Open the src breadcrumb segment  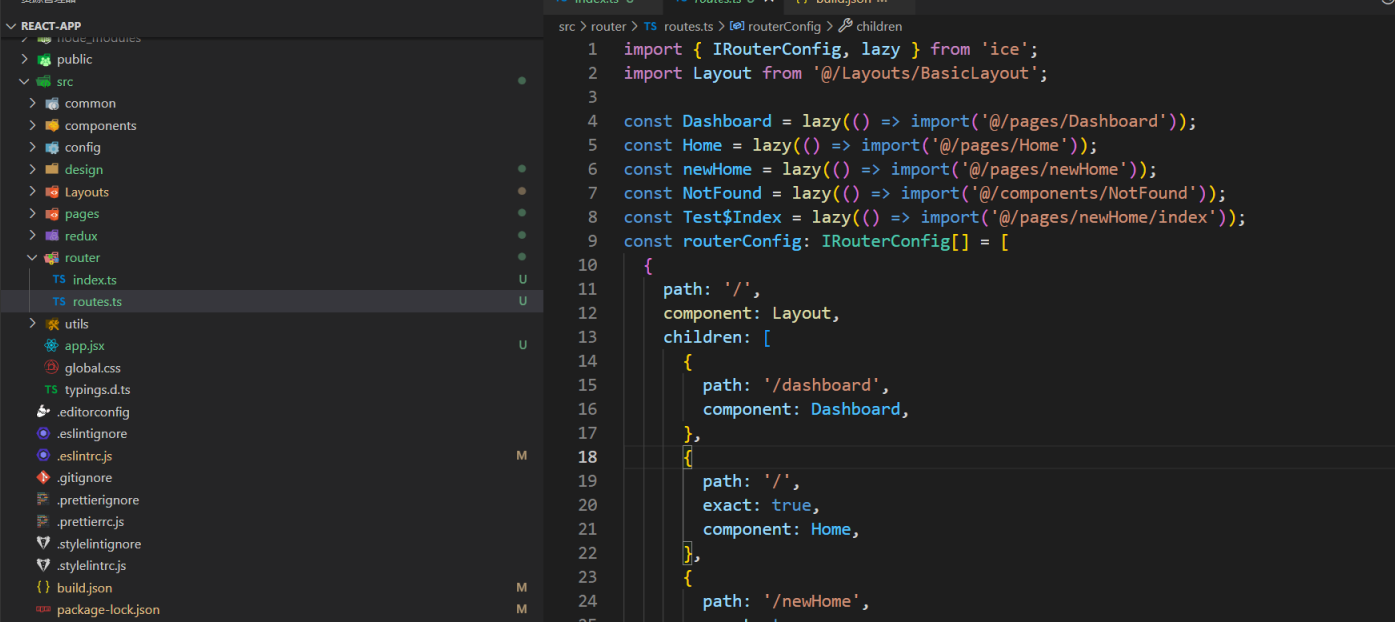coord(567,27)
